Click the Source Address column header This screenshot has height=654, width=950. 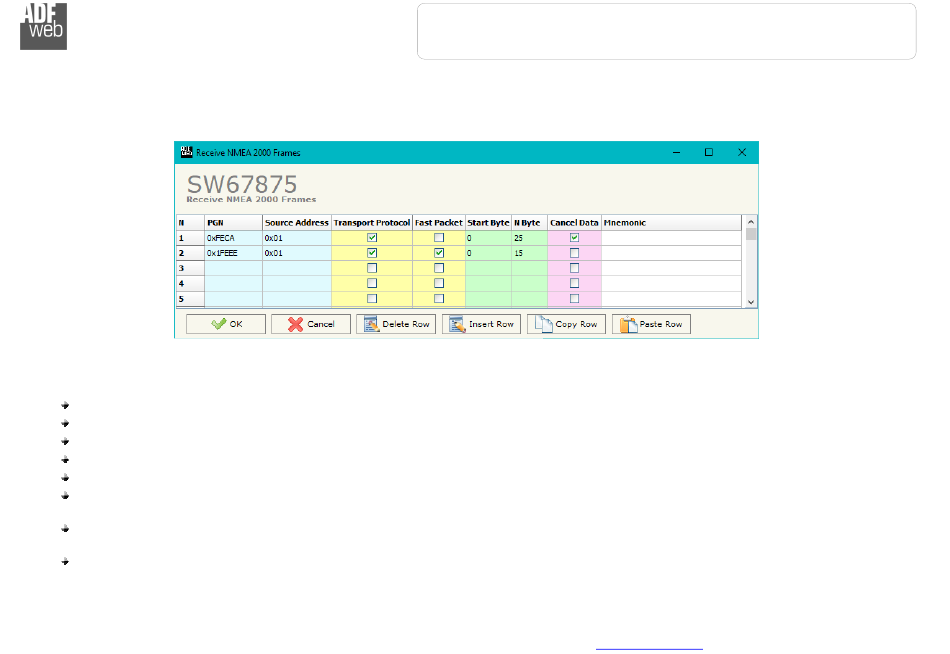[297, 222]
